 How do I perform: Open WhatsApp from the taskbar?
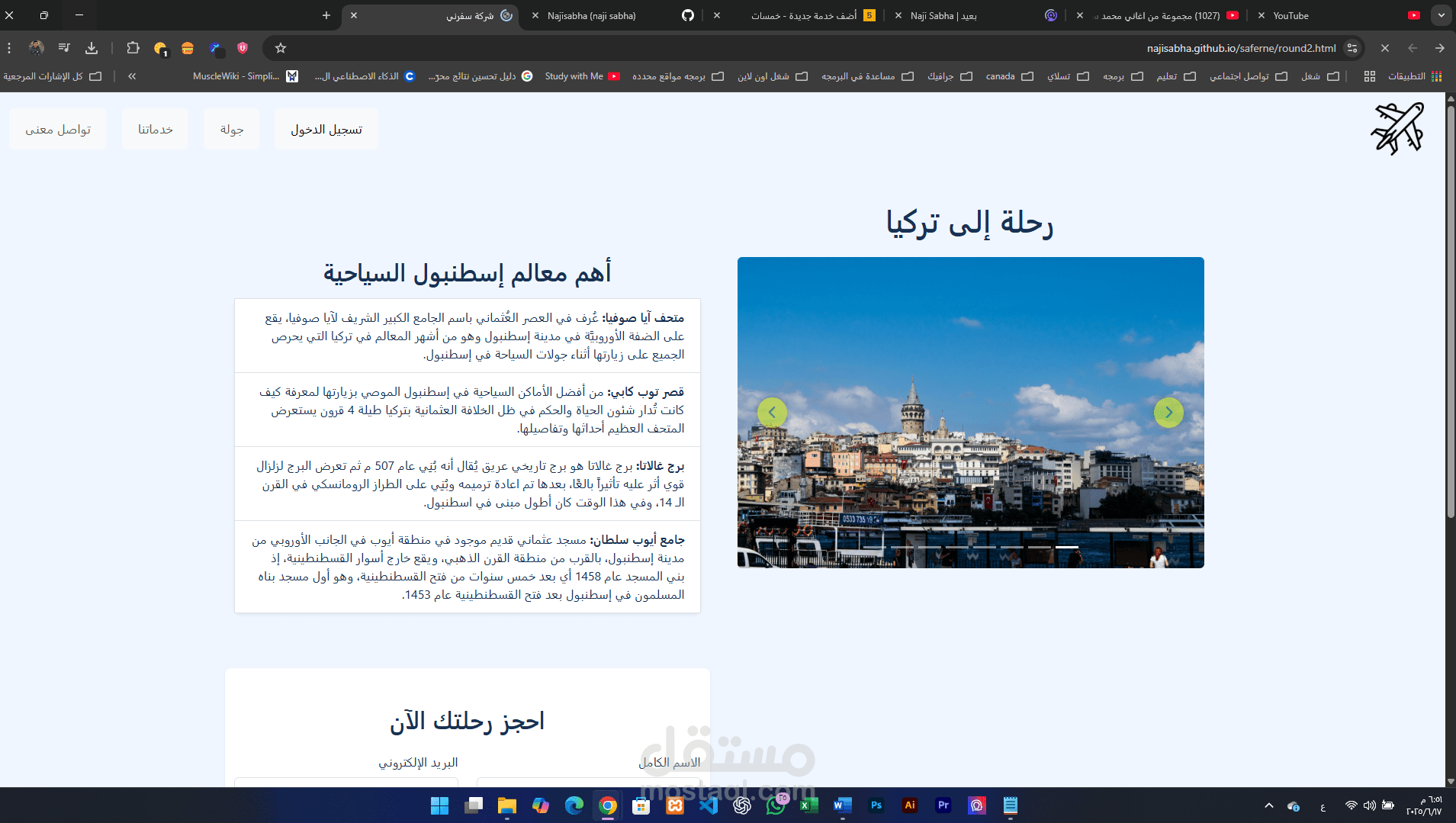776,805
